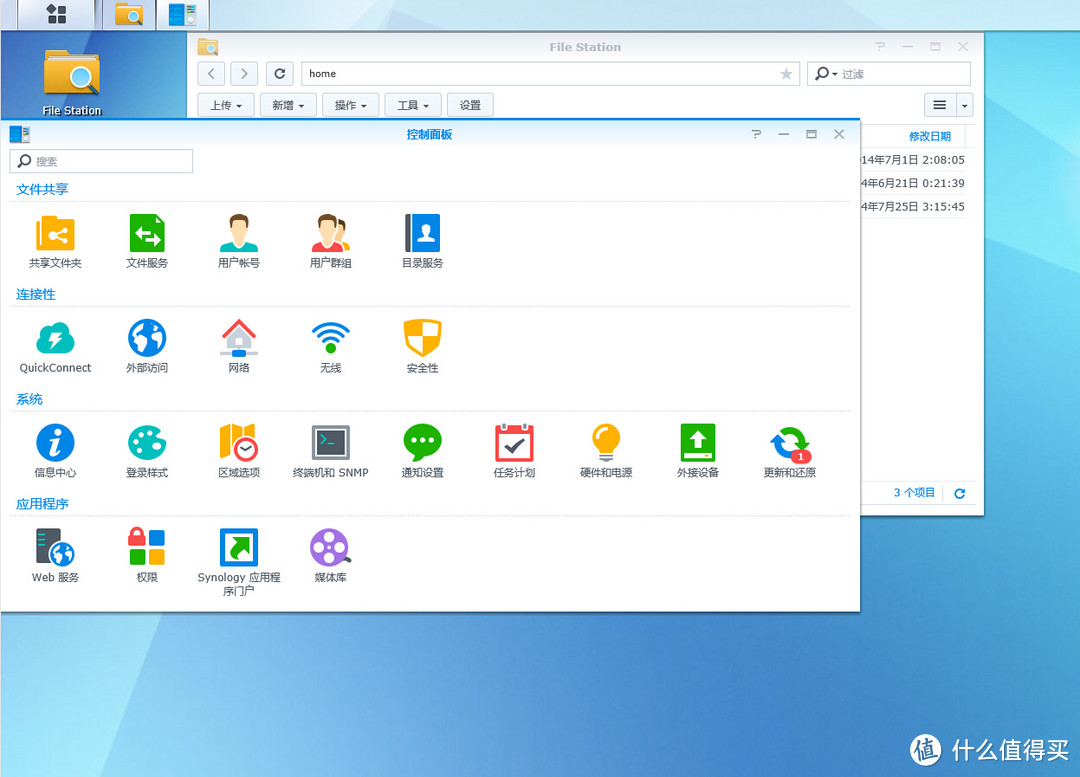The width and height of the screenshot is (1080, 777).
Task: Click the 系统 section heading
Action: click(29, 399)
